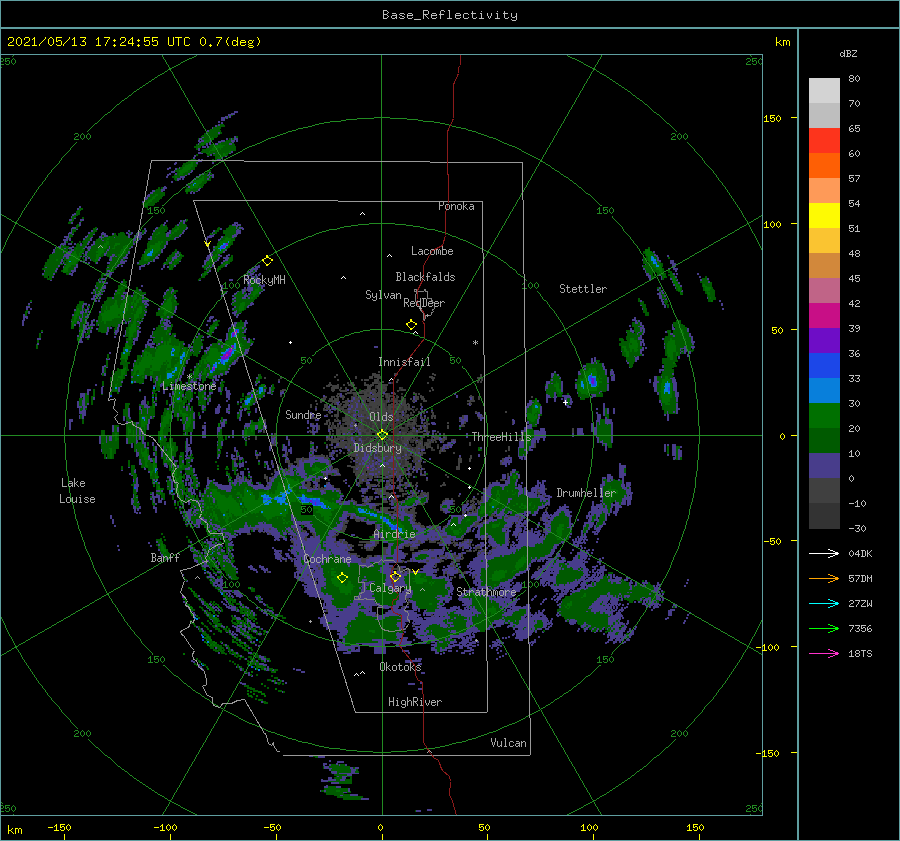Viewport: 900px width, 841px height.
Task: Pick the light gray 70-80 dBZ swatch
Action: pos(824,90)
